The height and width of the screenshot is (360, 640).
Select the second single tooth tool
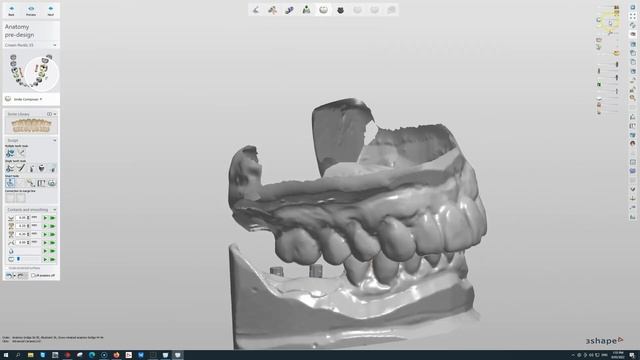tap(21, 168)
